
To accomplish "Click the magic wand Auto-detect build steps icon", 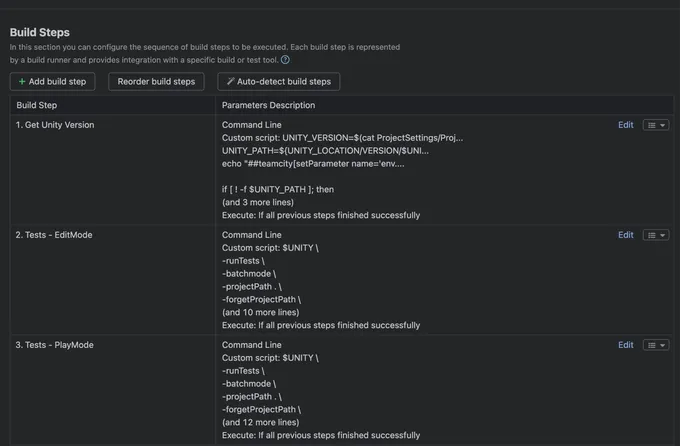I will tap(231, 82).
